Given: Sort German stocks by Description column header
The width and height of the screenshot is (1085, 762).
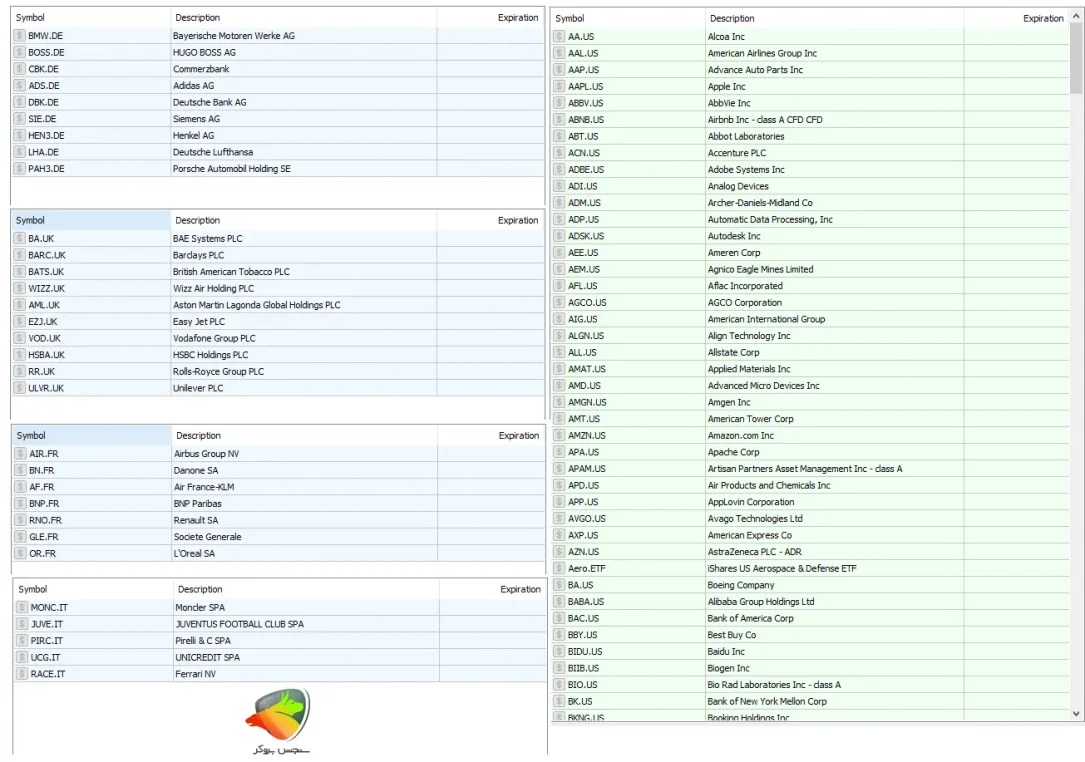Looking at the screenshot, I should coord(303,17).
